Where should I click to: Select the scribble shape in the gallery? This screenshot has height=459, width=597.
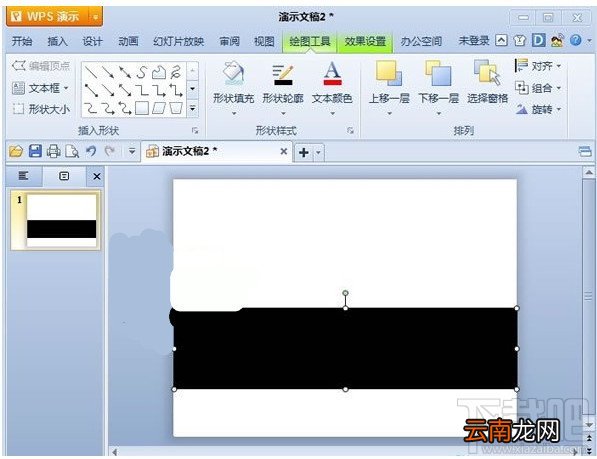[175, 72]
